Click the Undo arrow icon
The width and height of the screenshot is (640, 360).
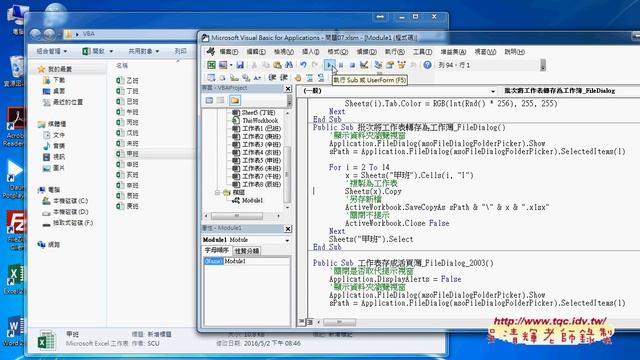pyautogui.click(x=303, y=65)
